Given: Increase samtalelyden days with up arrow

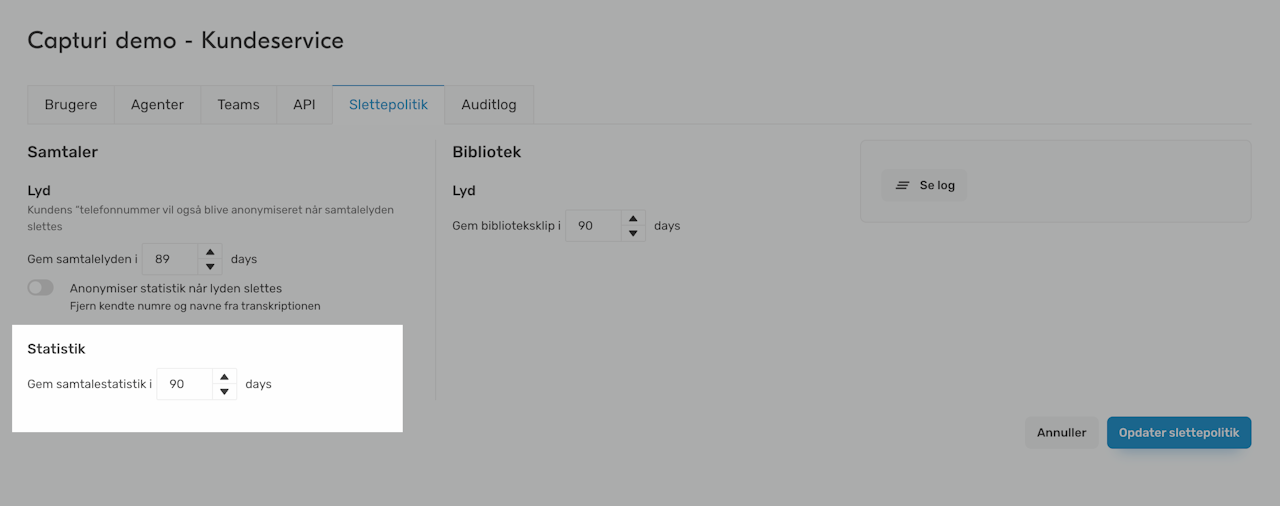Looking at the screenshot, I should pos(210,252).
